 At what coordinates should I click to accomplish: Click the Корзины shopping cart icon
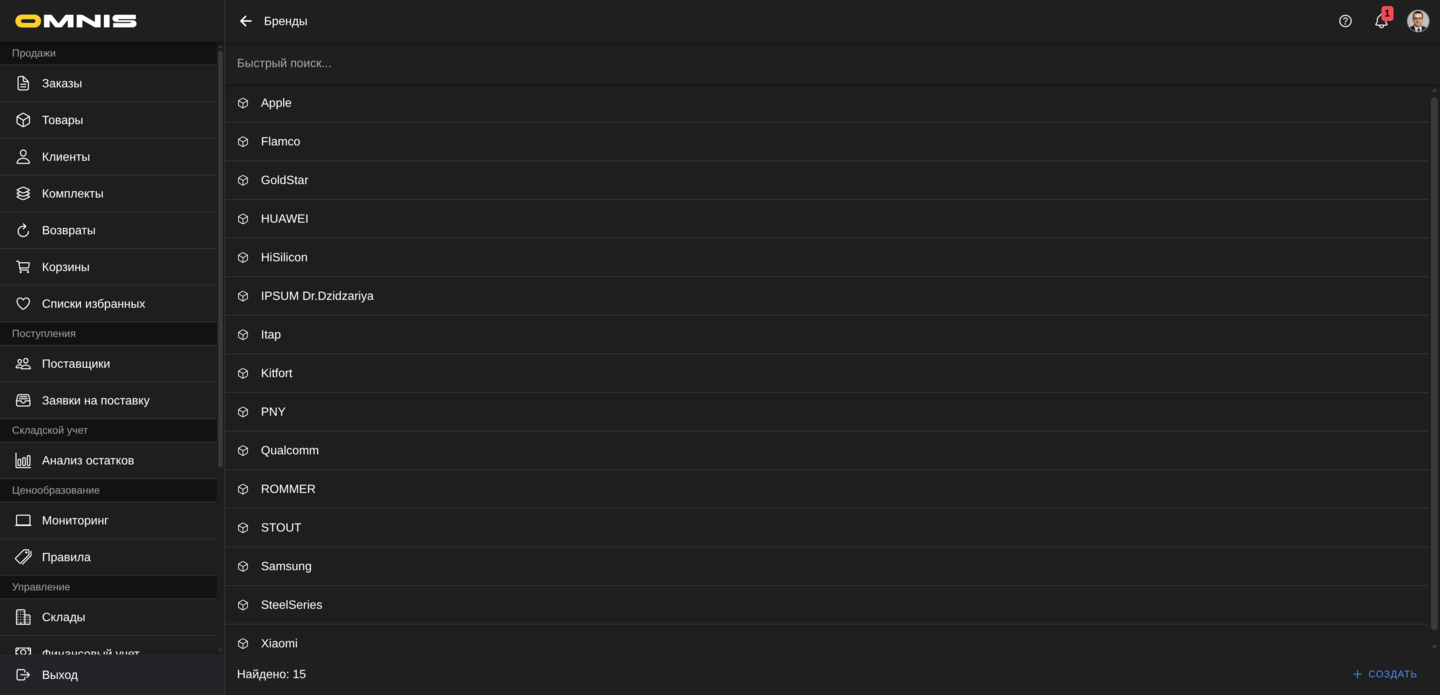23,267
